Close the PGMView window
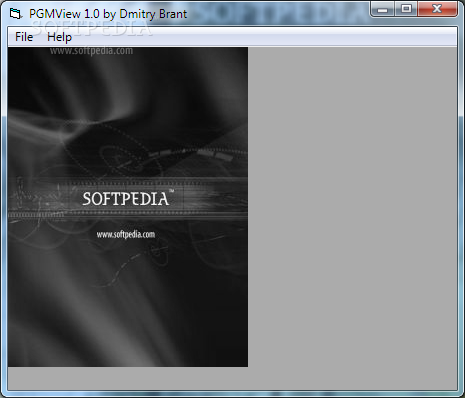 click(x=437, y=9)
